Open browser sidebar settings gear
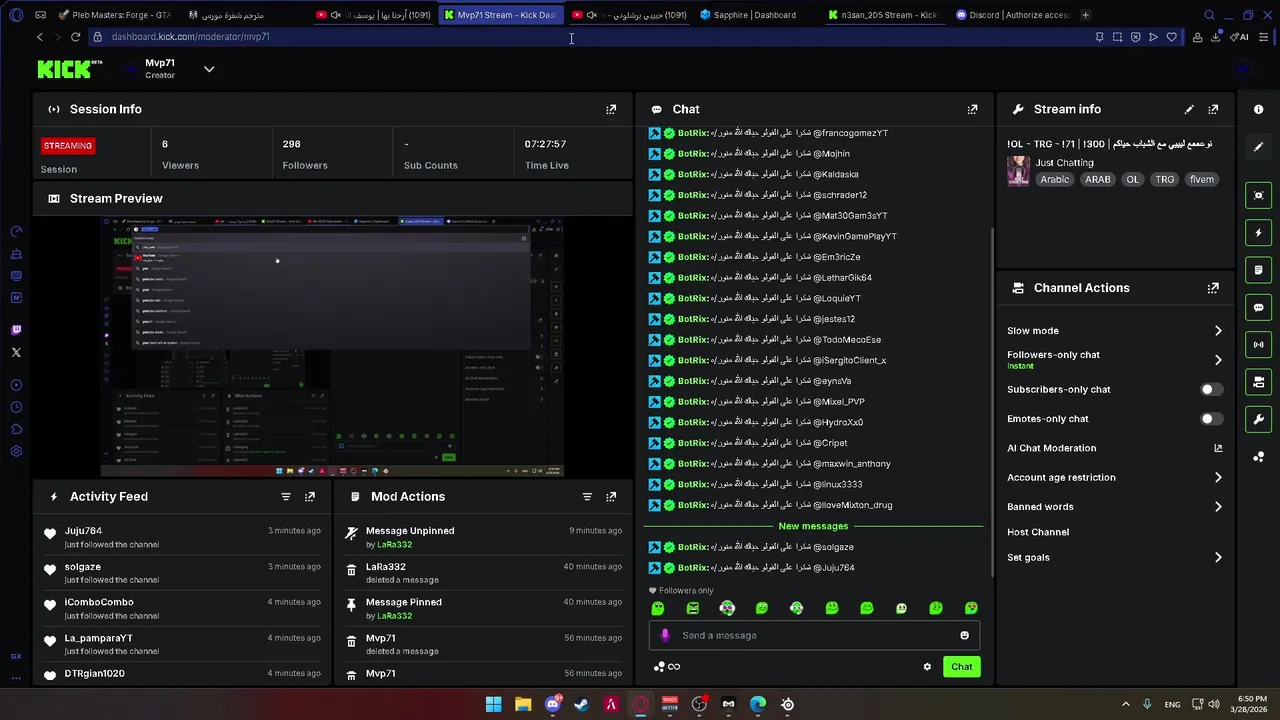 (x=16, y=451)
